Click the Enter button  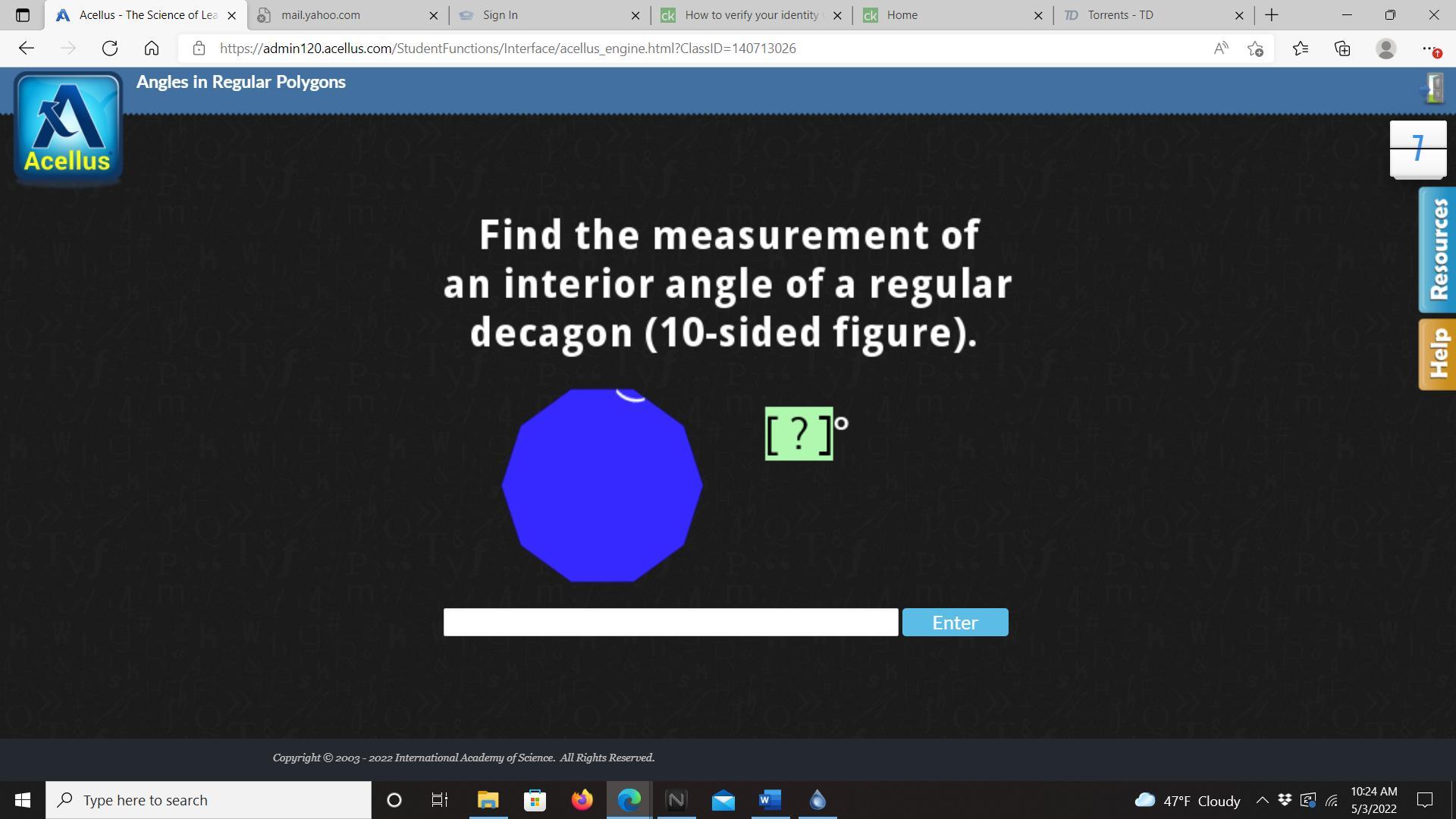(955, 622)
